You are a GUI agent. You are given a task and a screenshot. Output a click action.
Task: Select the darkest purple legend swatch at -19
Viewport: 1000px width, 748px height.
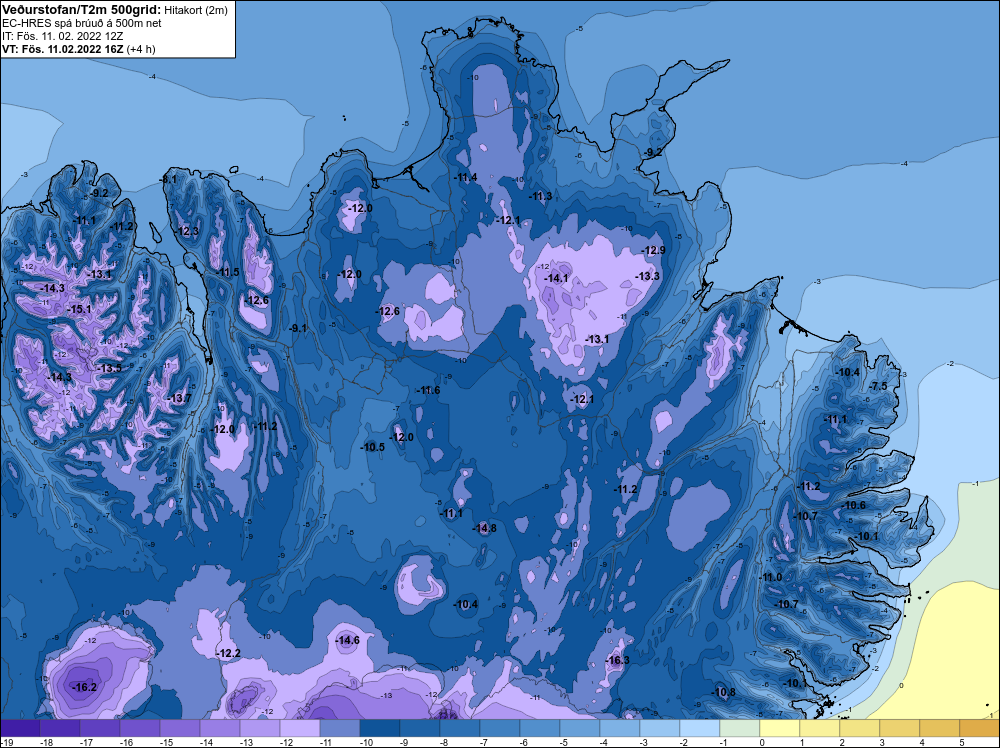click(20, 728)
